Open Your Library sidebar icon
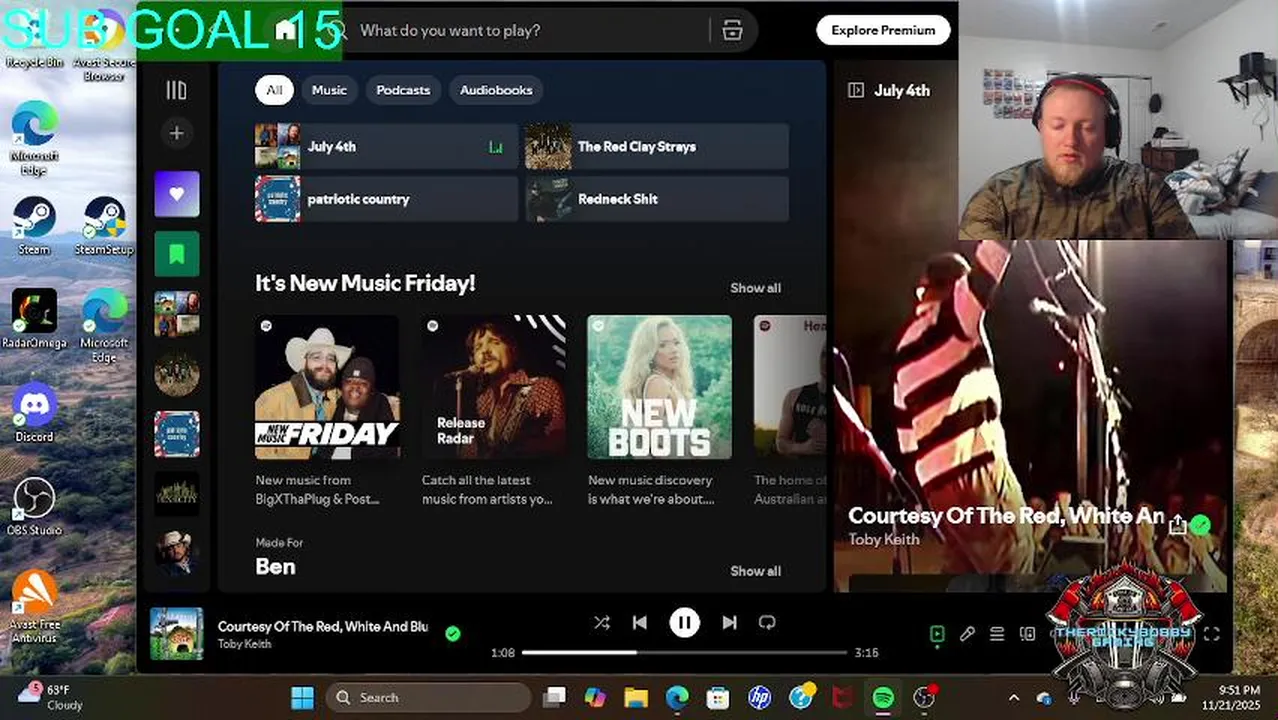Viewport: 1278px width, 720px height. tap(176, 91)
